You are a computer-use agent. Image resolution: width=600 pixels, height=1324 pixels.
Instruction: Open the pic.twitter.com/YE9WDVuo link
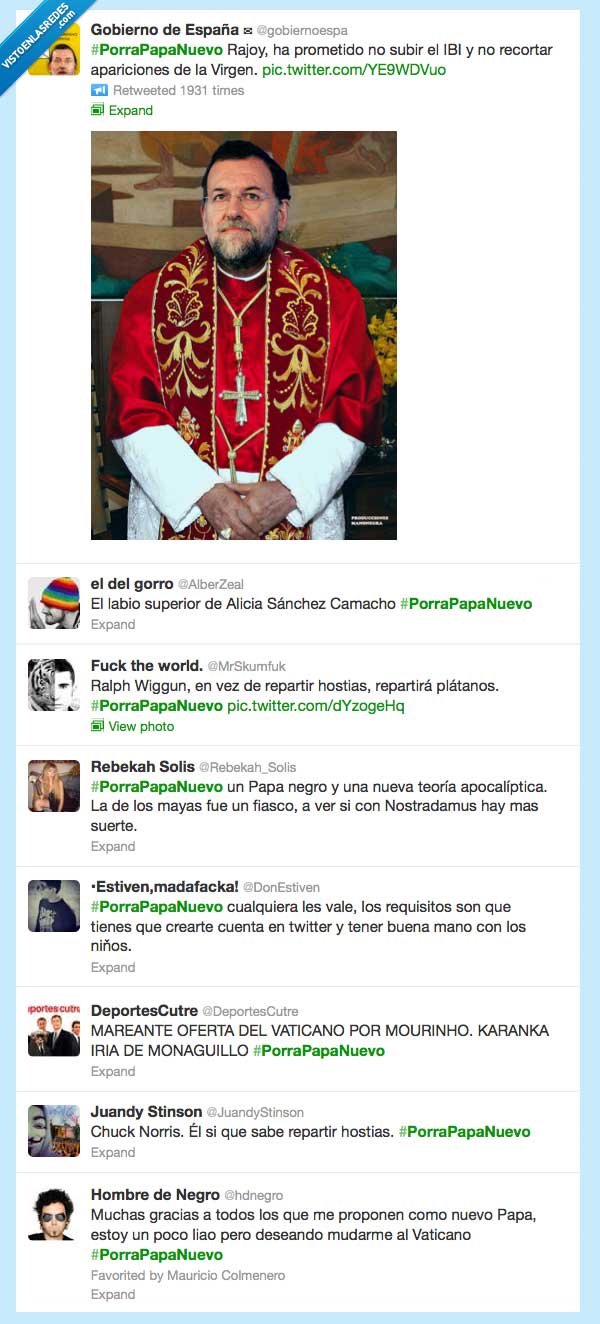354,70
